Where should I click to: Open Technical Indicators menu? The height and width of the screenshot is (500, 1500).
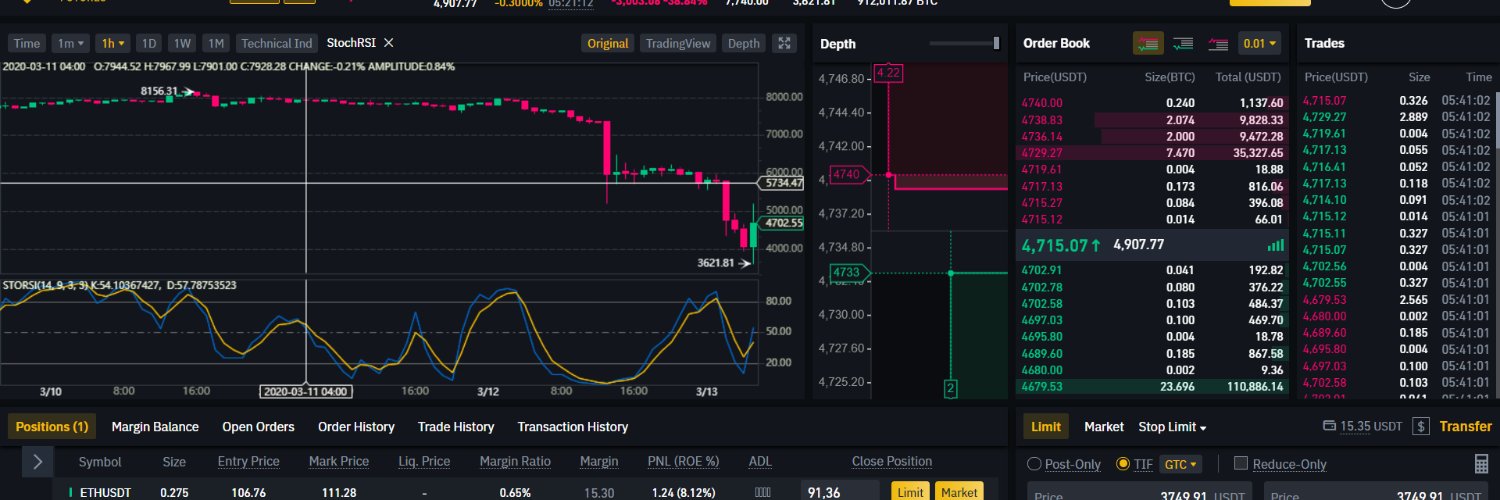277,43
